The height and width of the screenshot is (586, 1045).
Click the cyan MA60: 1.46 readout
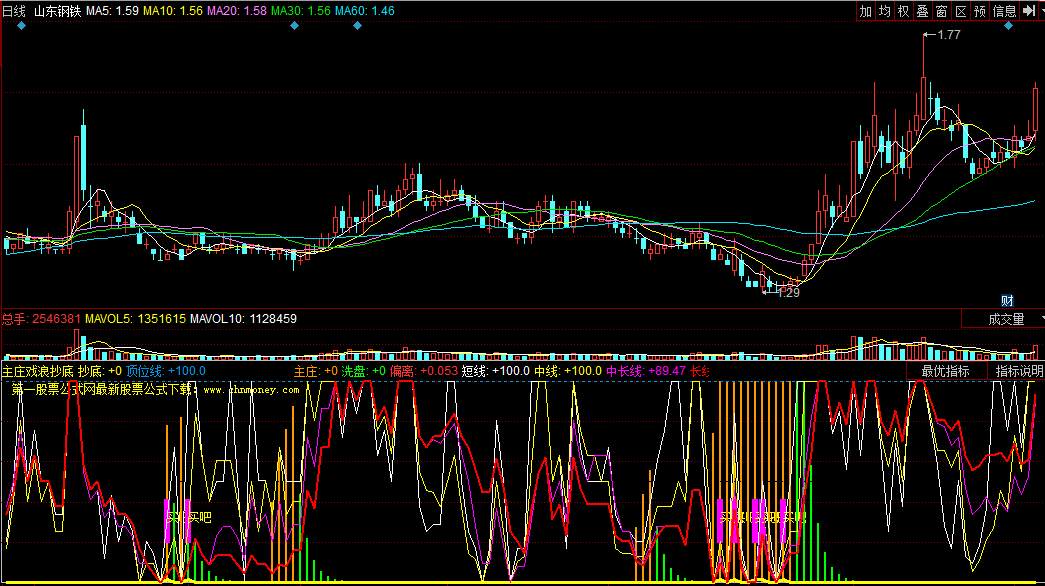[365, 11]
